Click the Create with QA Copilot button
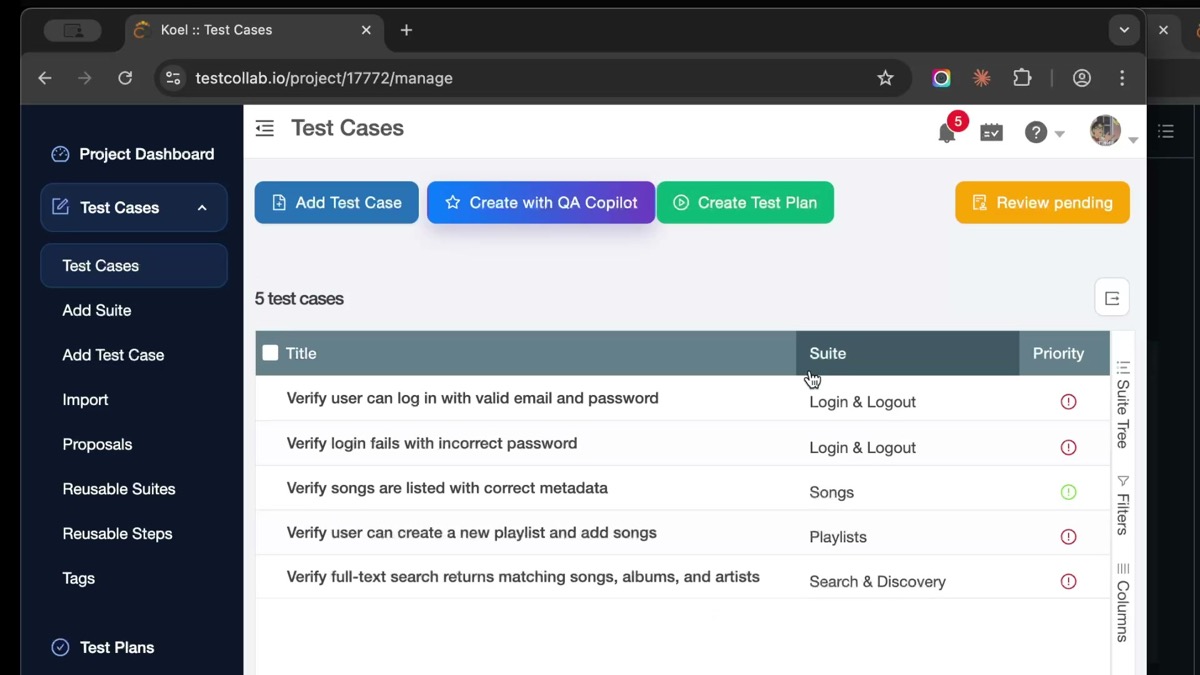 (540, 202)
